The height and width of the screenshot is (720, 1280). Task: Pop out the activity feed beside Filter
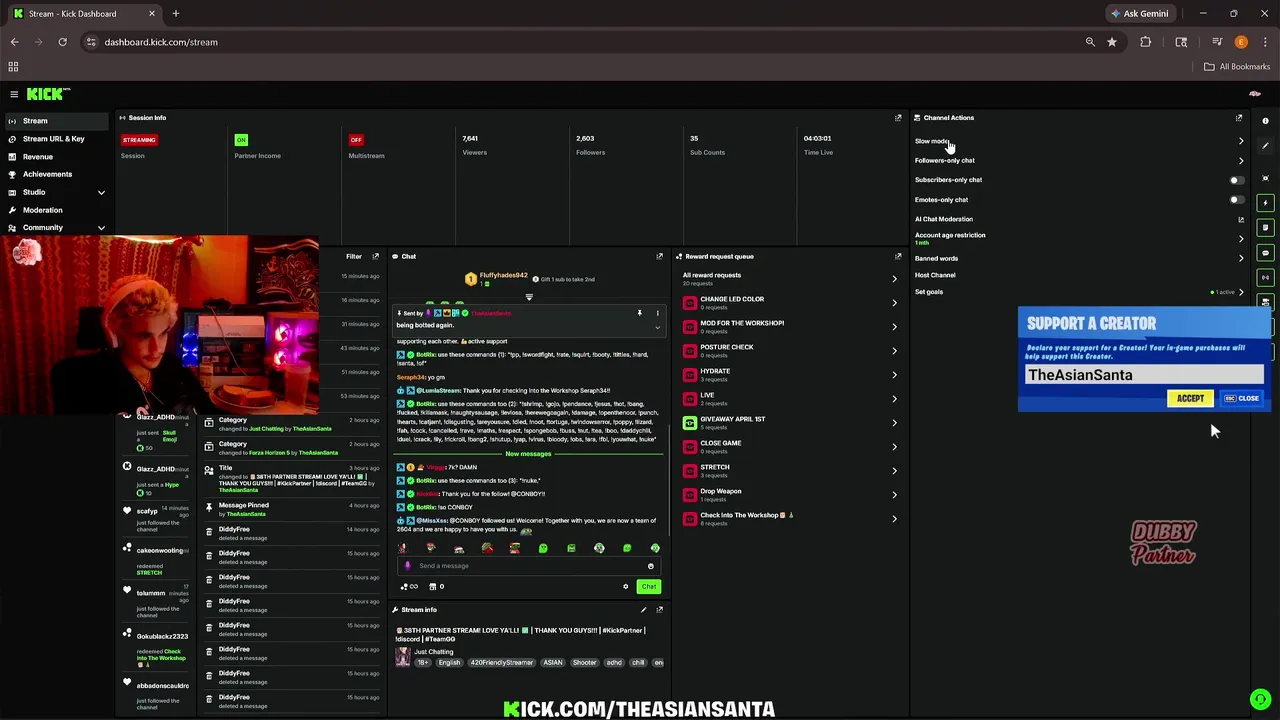[375, 256]
